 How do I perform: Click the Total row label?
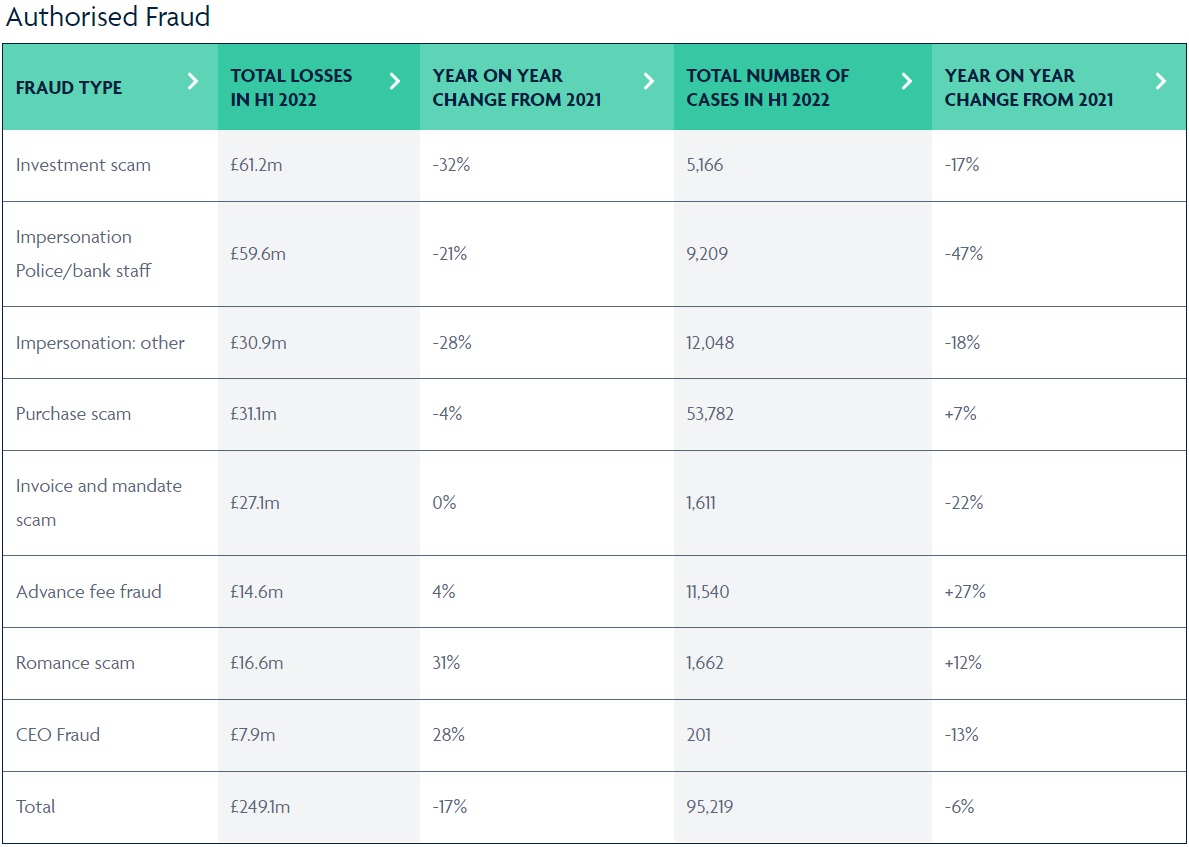click(x=36, y=807)
